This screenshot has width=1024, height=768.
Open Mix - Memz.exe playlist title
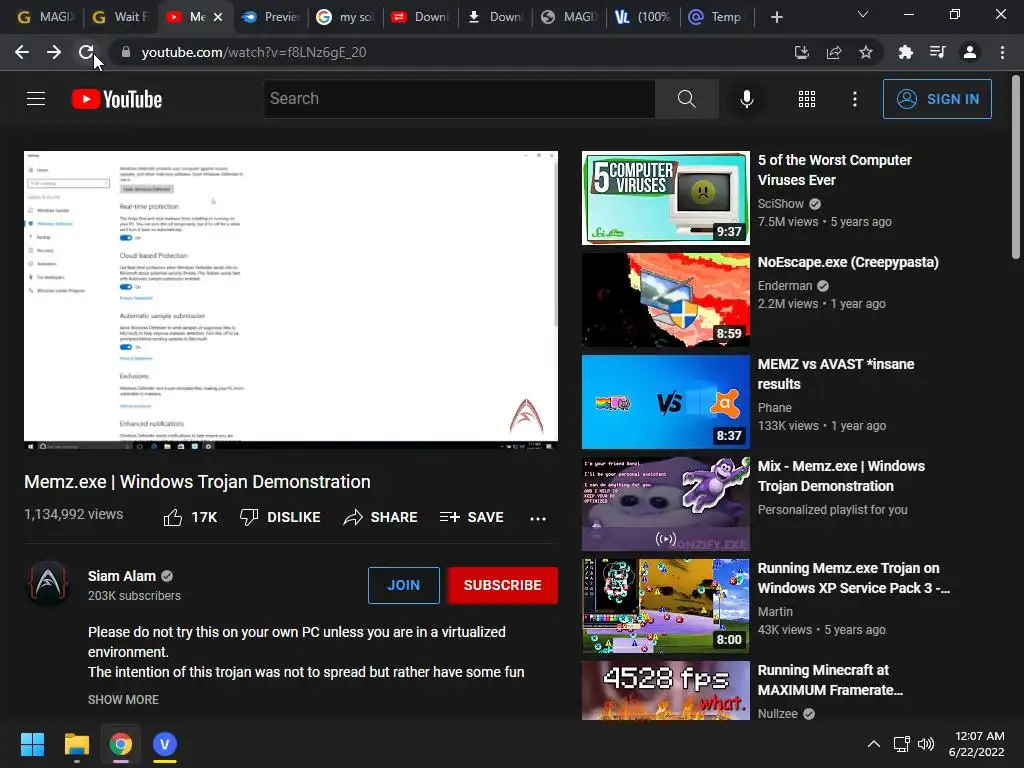pos(841,476)
